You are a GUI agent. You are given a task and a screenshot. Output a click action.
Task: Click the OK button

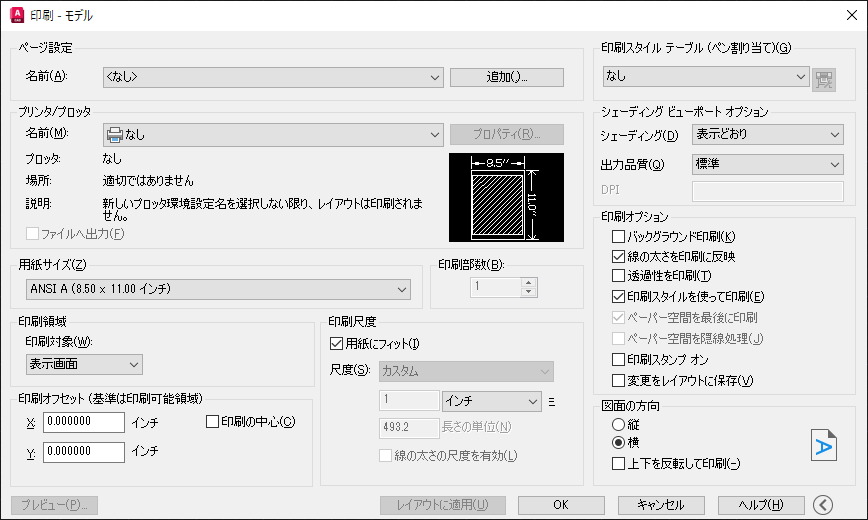[561, 504]
